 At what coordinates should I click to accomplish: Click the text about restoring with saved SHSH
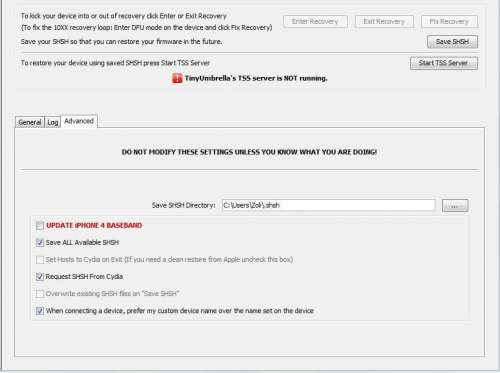pos(115,63)
